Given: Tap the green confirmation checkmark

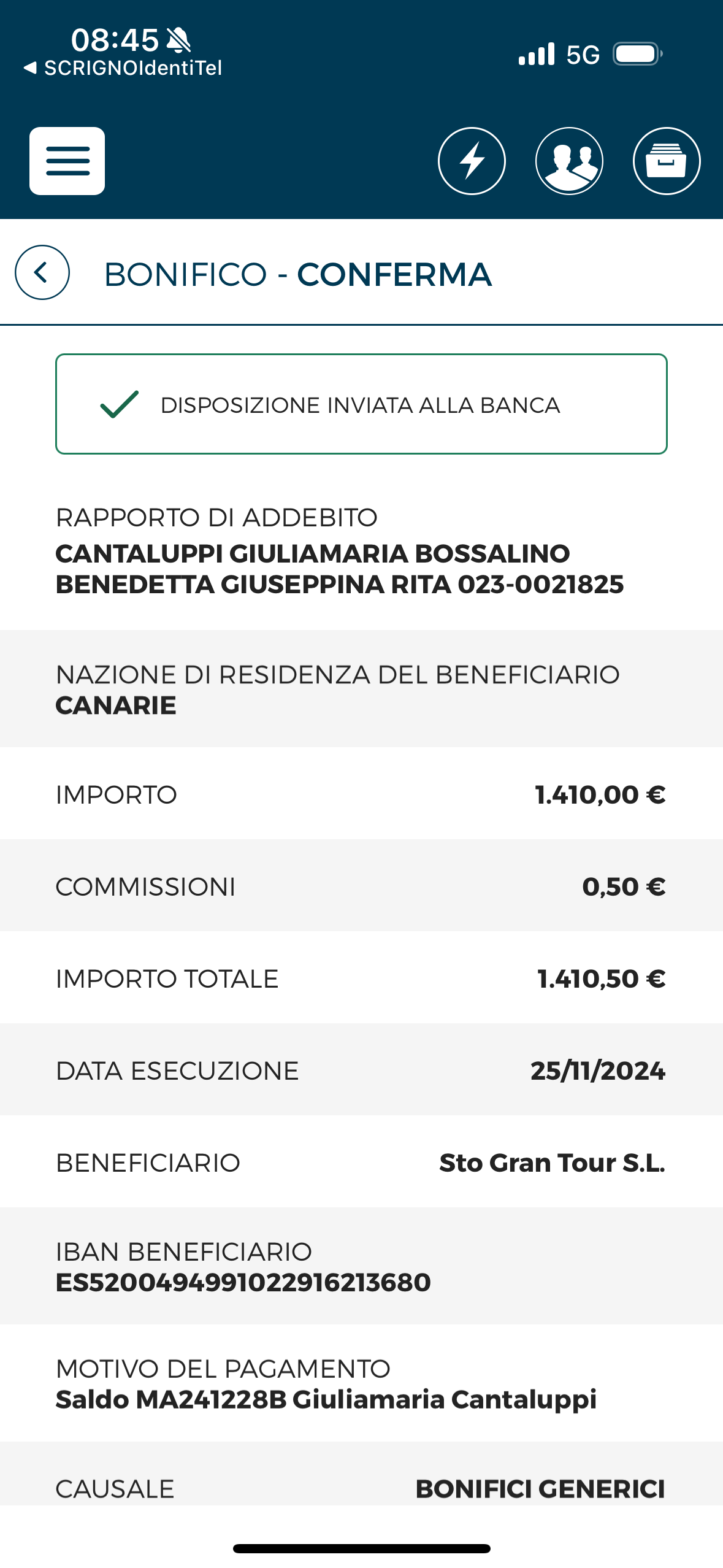Looking at the screenshot, I should (x=120, y=404).
